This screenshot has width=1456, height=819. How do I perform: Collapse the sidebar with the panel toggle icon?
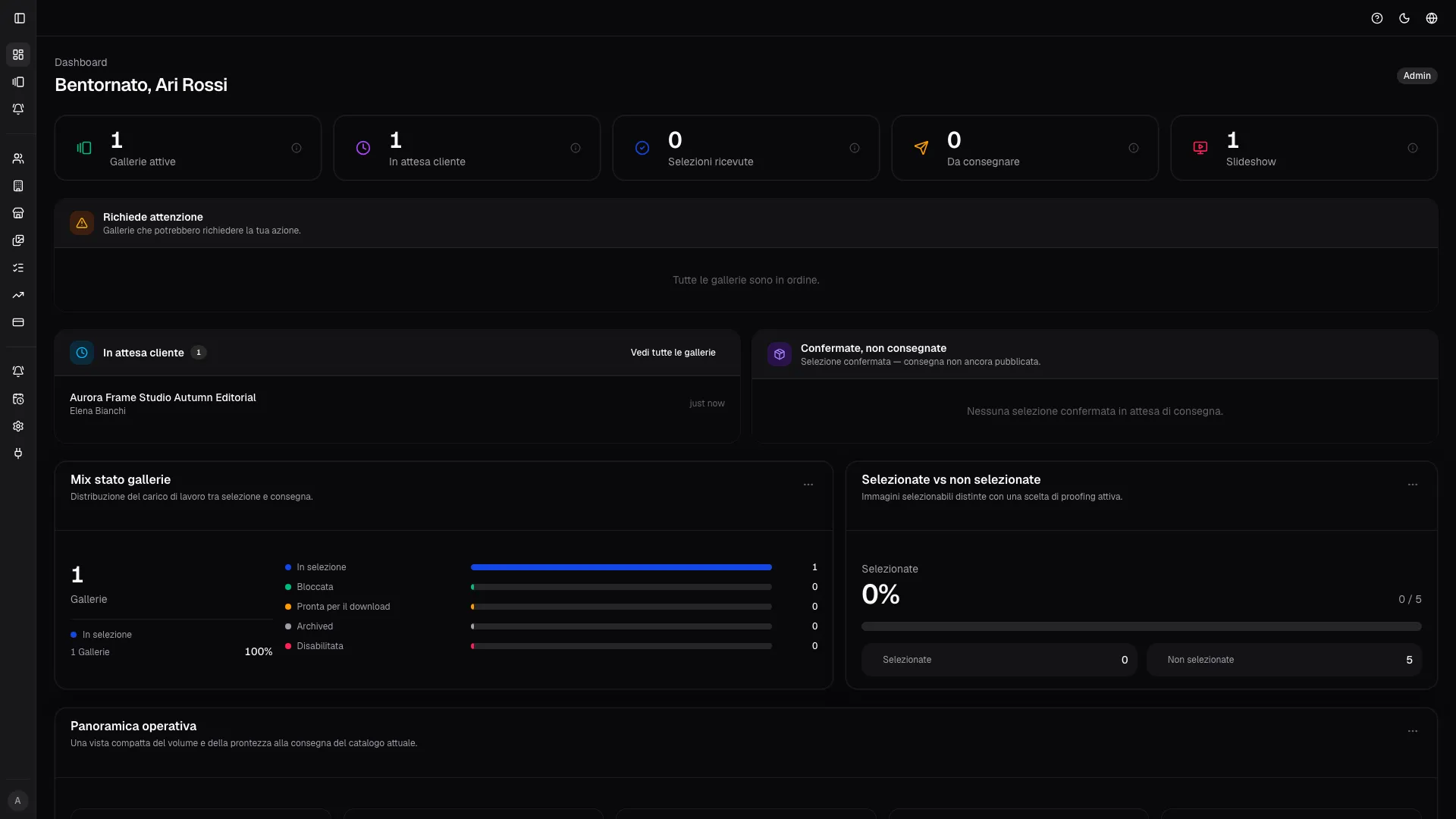point(20,18)
